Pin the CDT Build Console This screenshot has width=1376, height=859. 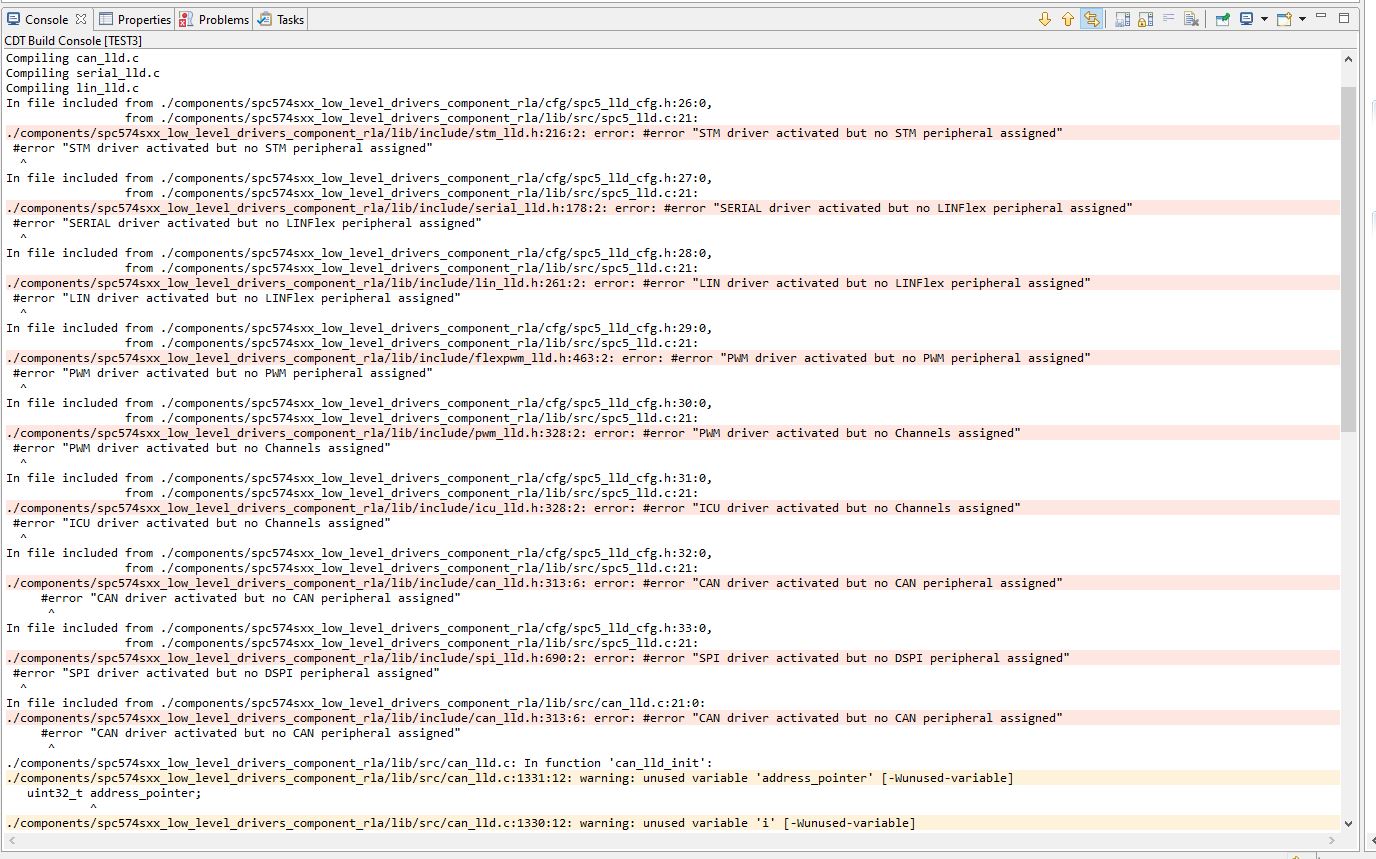[1222, 19]
